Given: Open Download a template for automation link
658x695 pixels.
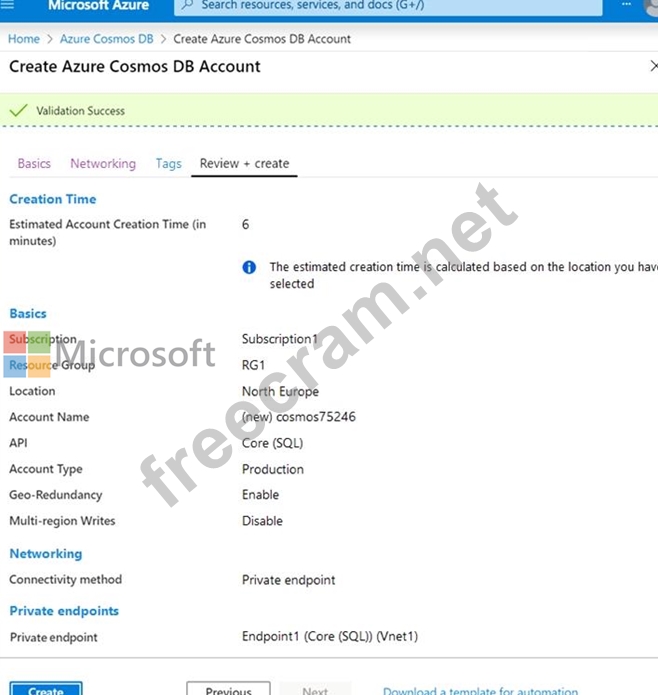Looking at the screenshot, I should coord(481,690).
